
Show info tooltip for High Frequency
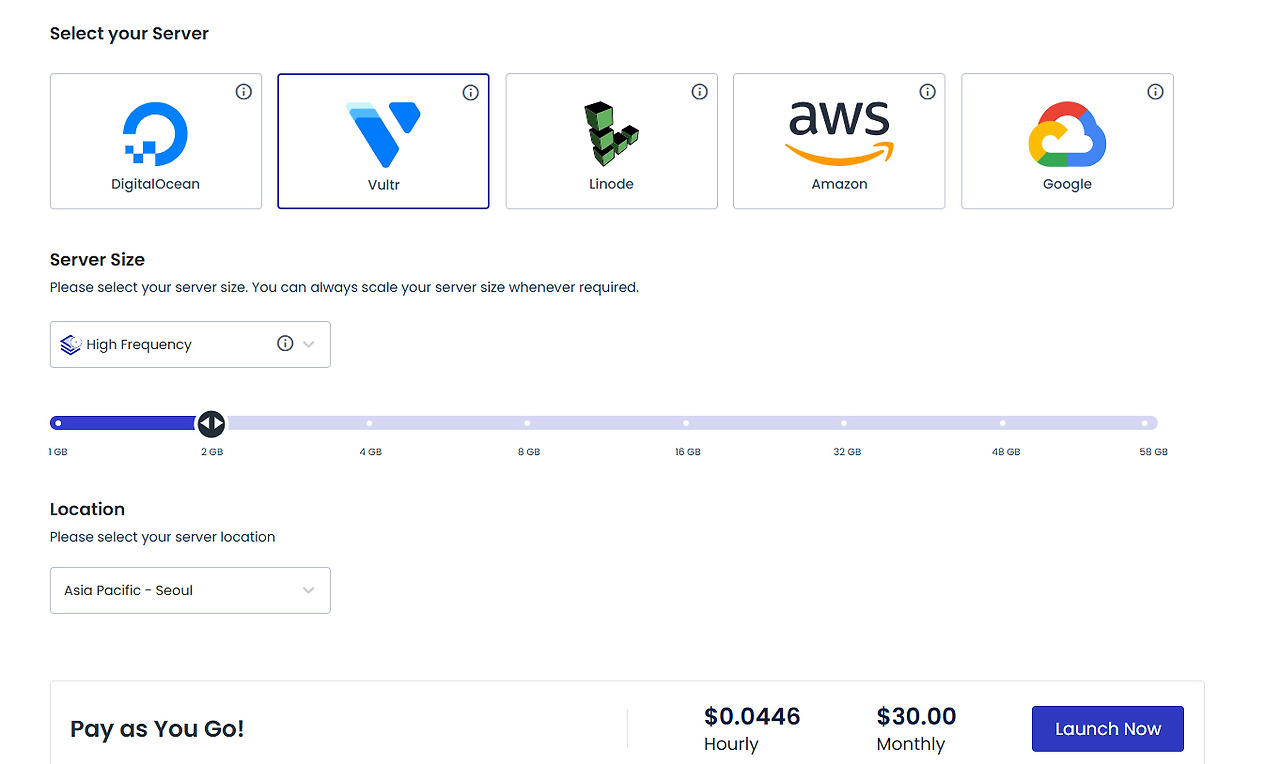pos(284,342)
